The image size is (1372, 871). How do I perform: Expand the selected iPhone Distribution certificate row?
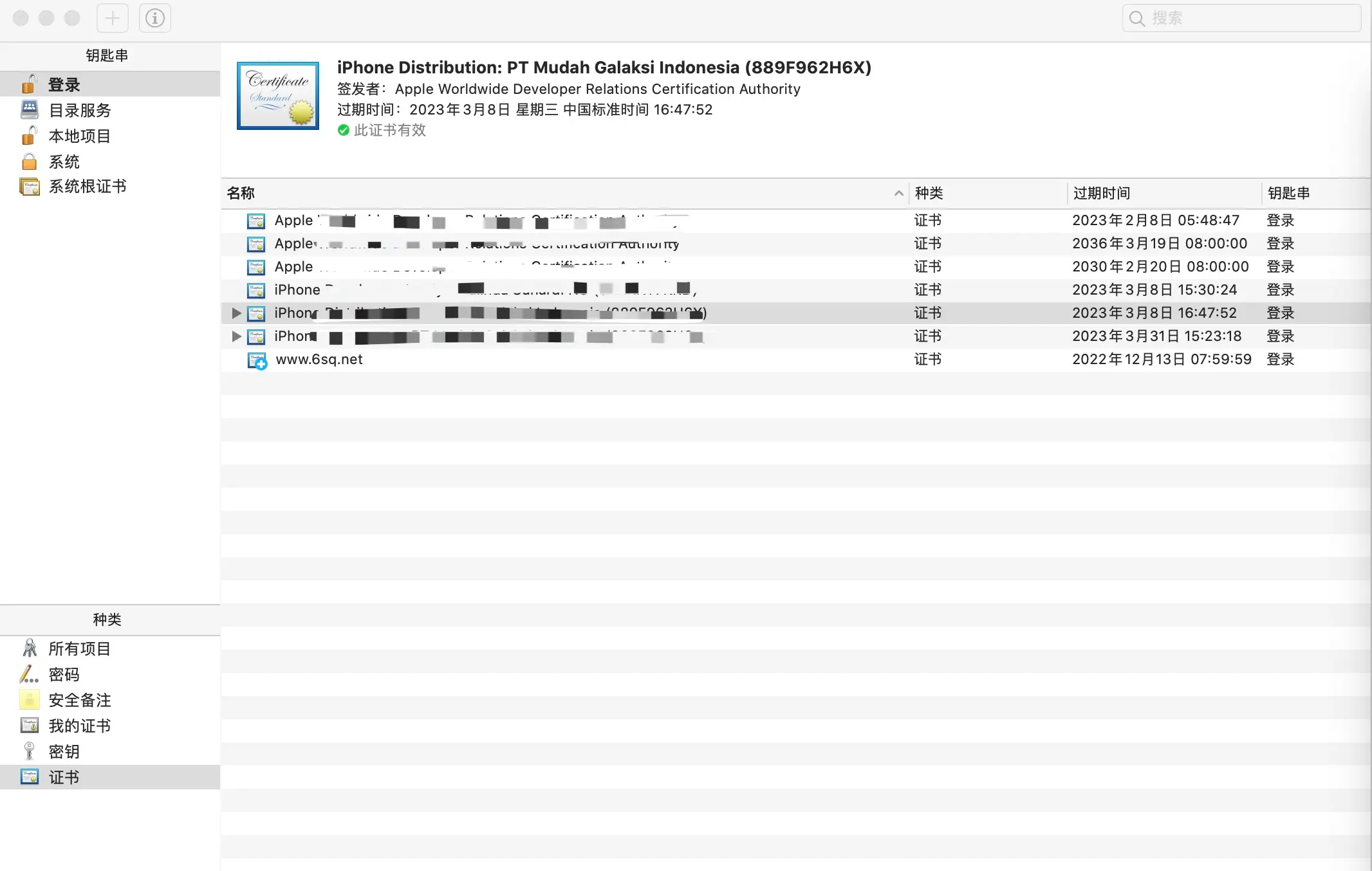236,313
